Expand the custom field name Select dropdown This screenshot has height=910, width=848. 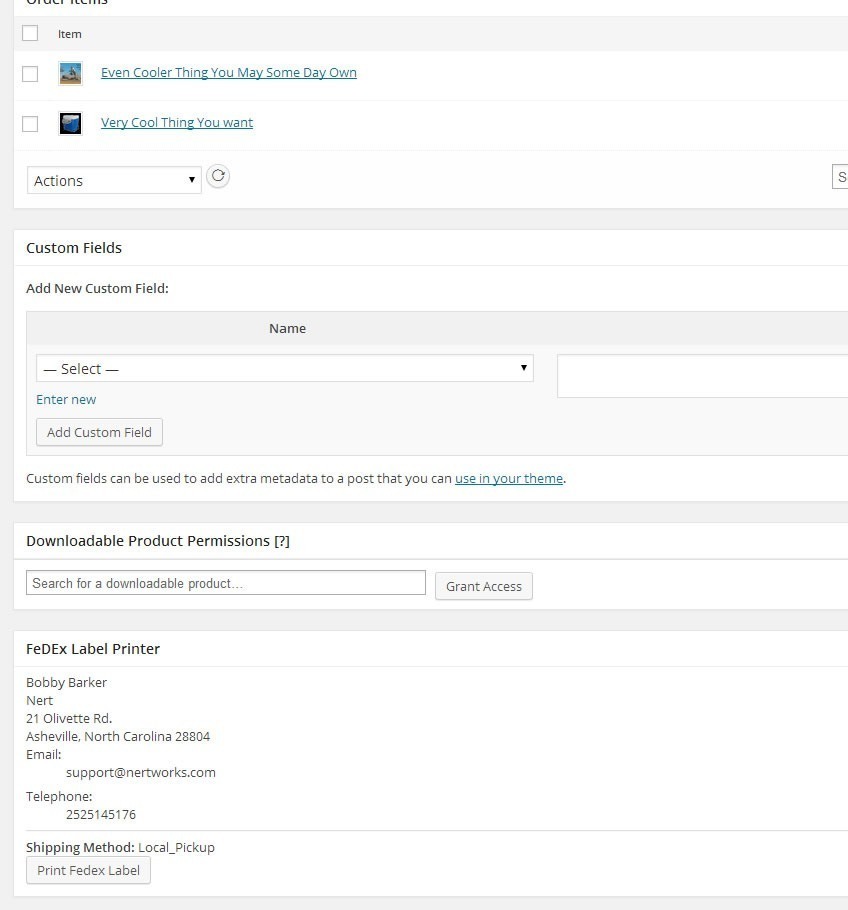click(284, 368)
